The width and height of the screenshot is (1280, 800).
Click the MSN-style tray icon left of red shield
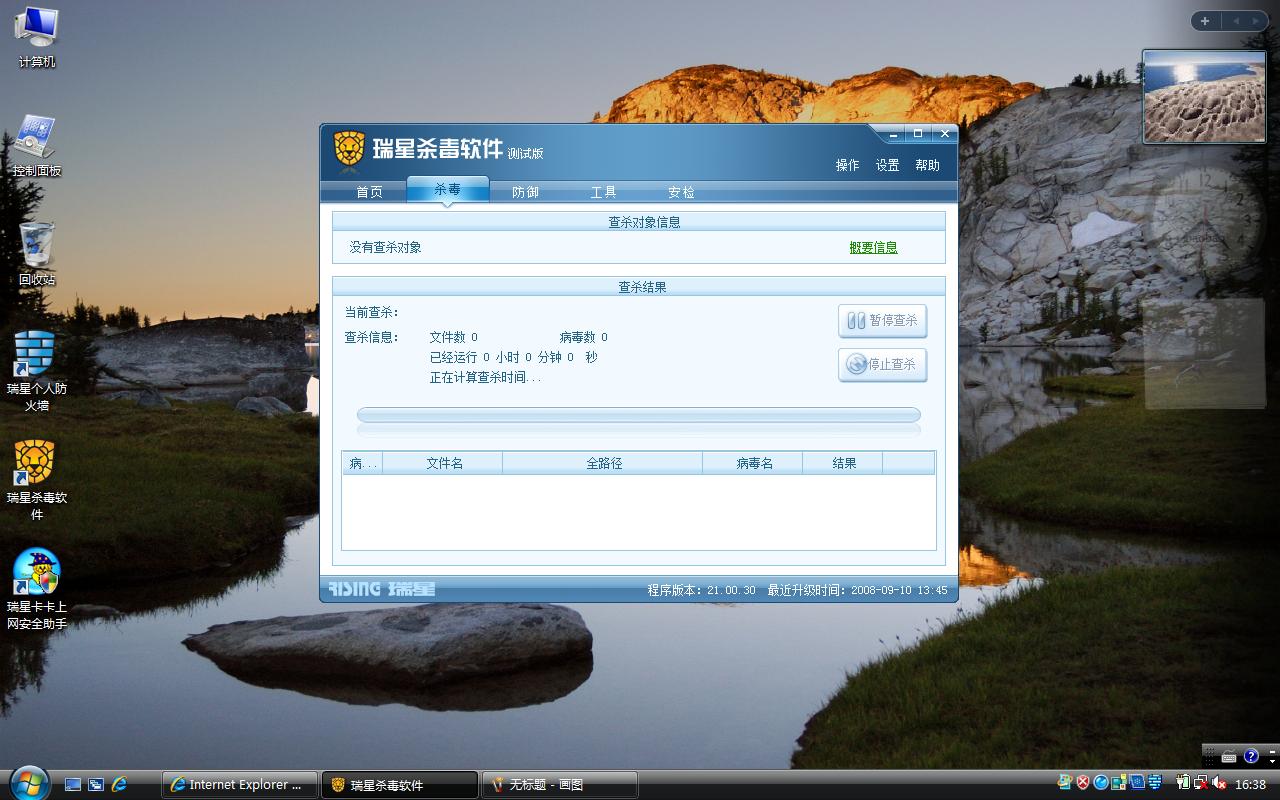coord(1065,783)
